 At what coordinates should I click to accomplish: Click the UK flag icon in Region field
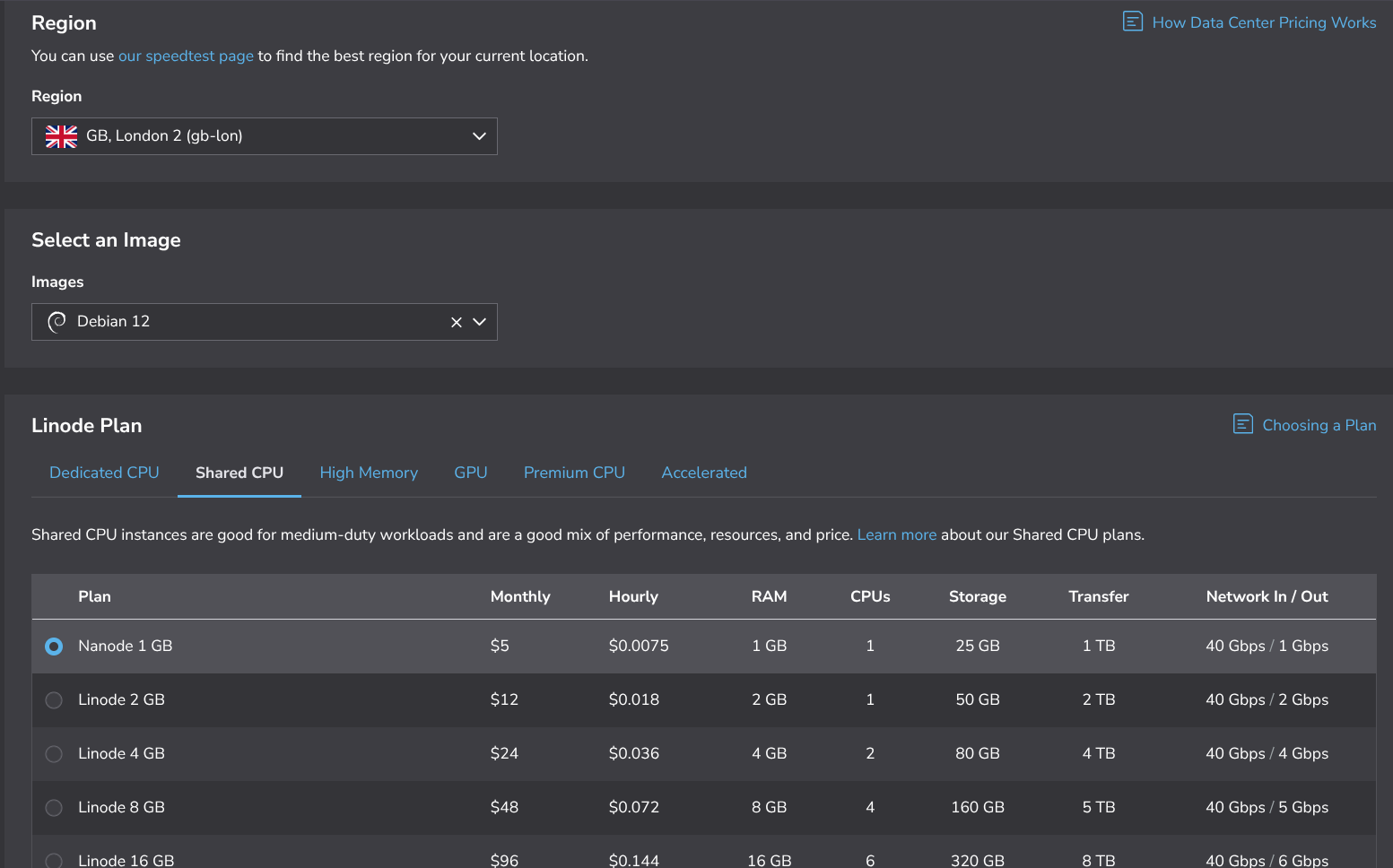[61, 136]
